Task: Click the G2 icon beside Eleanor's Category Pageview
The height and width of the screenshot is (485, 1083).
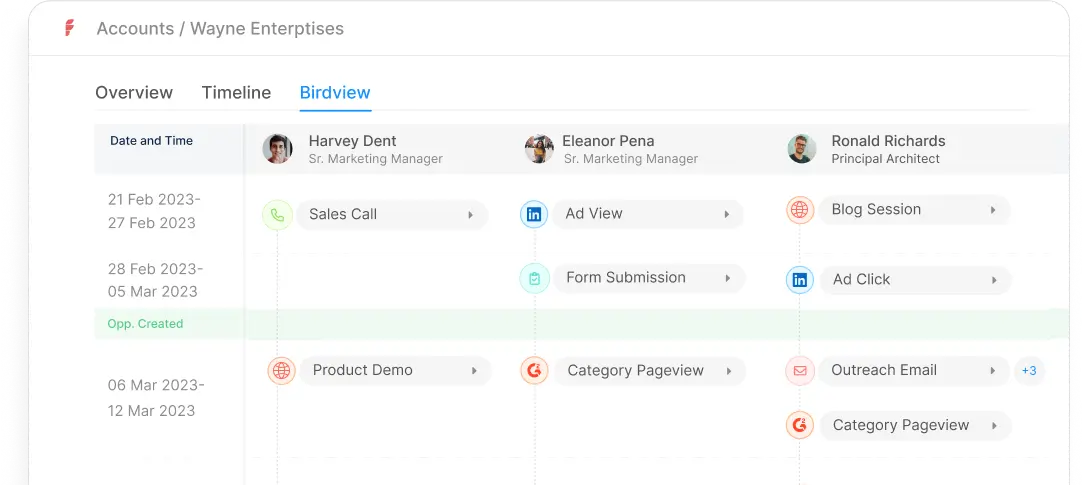Action: [535, 371]
